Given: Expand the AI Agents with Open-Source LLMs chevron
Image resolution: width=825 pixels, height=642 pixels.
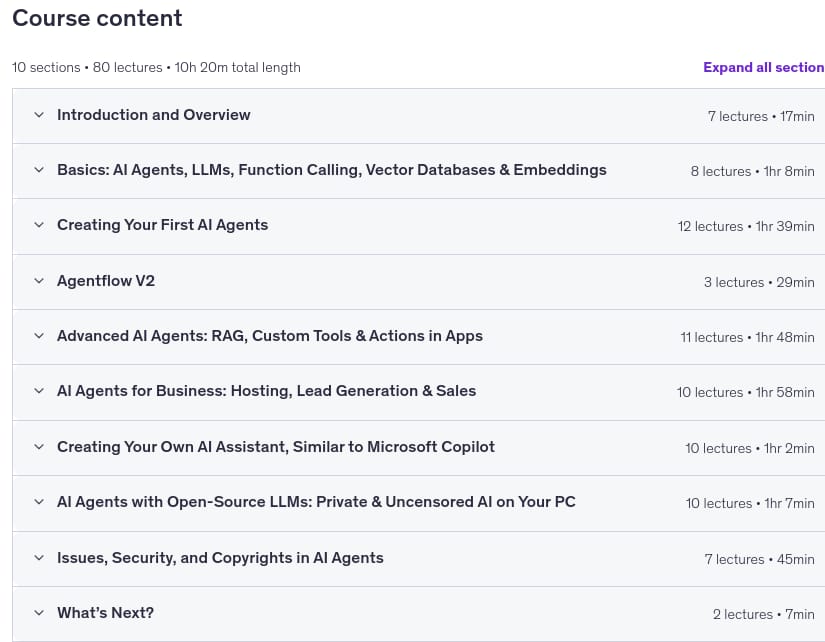Looking at the screenshot, I should pos(39,501).
